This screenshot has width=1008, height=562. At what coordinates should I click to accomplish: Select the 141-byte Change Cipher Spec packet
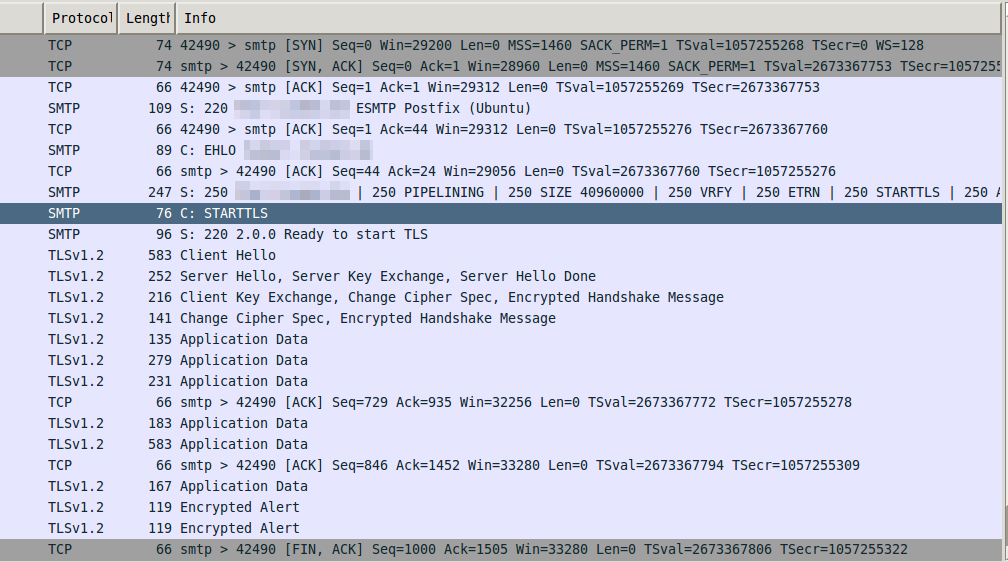(x=400, y=318)
